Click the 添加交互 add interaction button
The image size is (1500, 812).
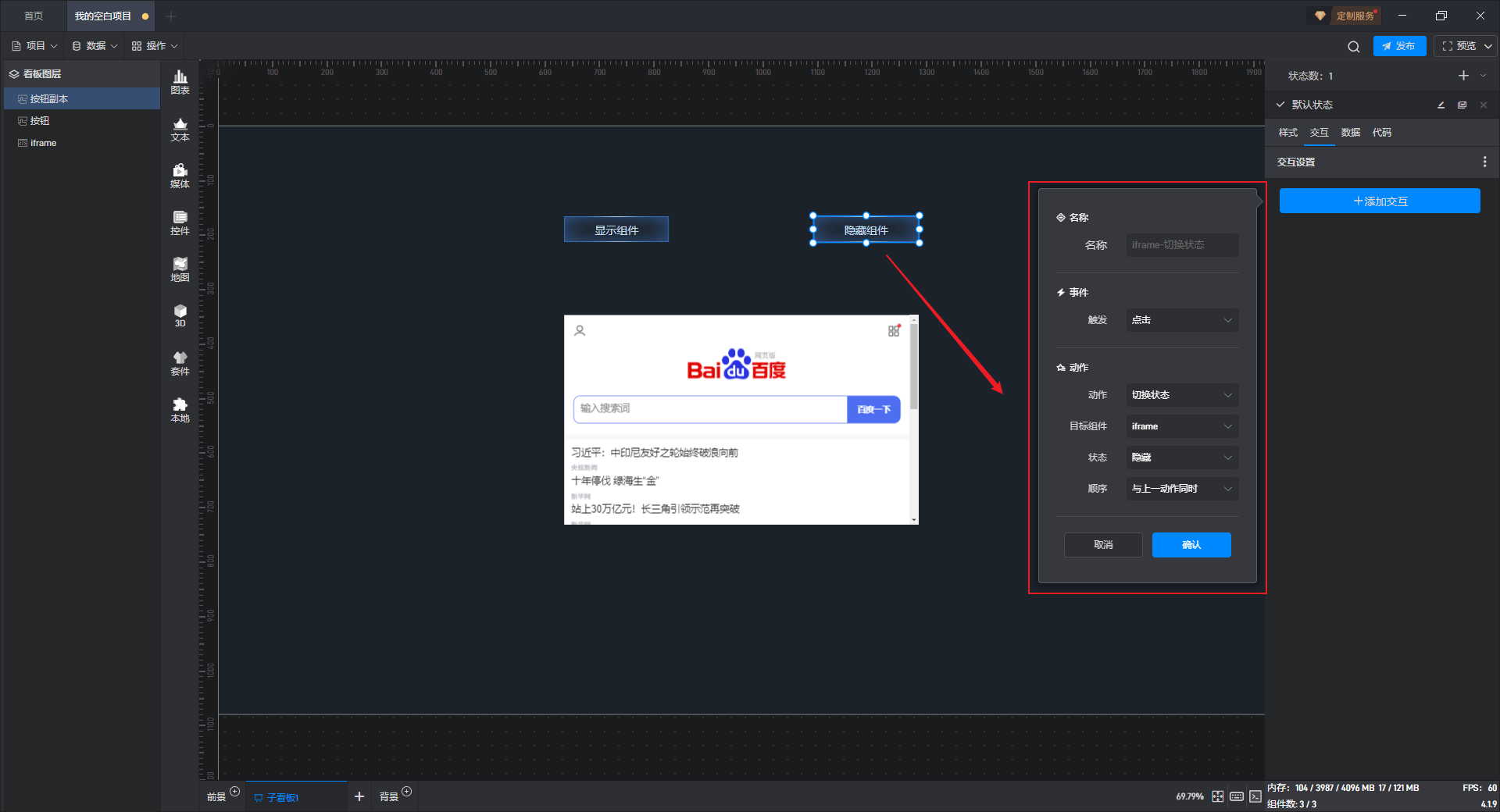1379,201
